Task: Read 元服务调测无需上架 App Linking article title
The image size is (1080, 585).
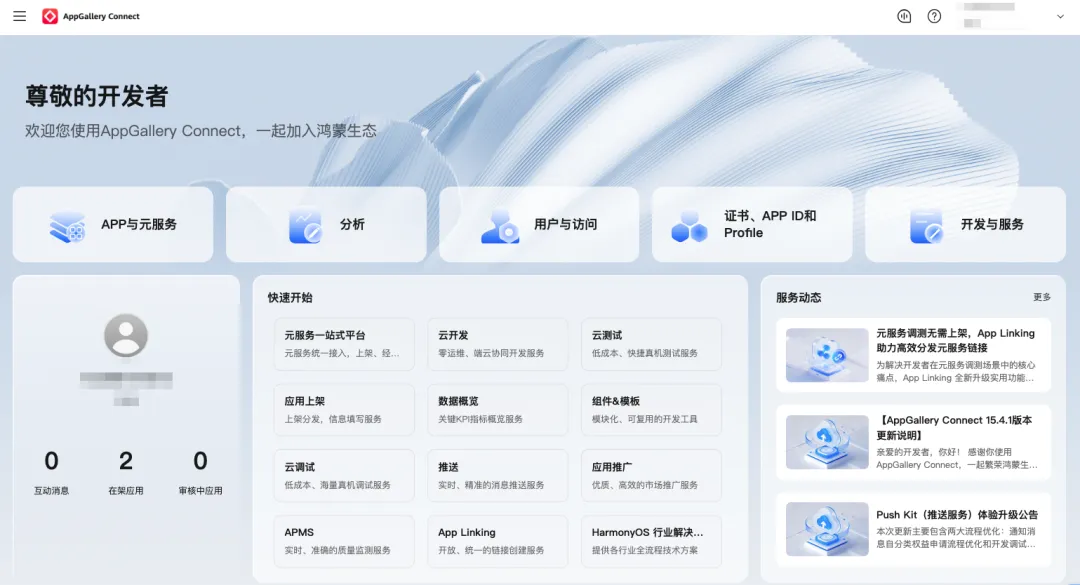Action: pyautogui.click(x=955, y=340)
